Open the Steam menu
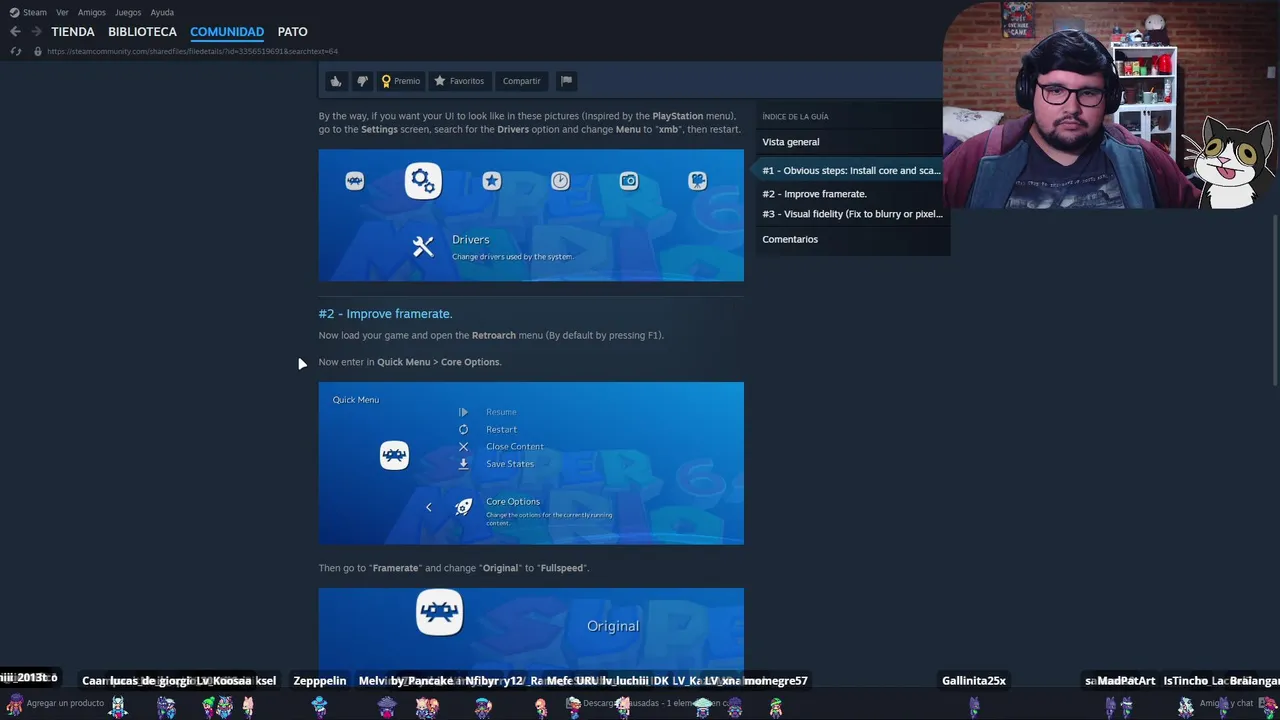Viewport: 1280px width, 720px height. pyautogui.click(x=35, y=12)
